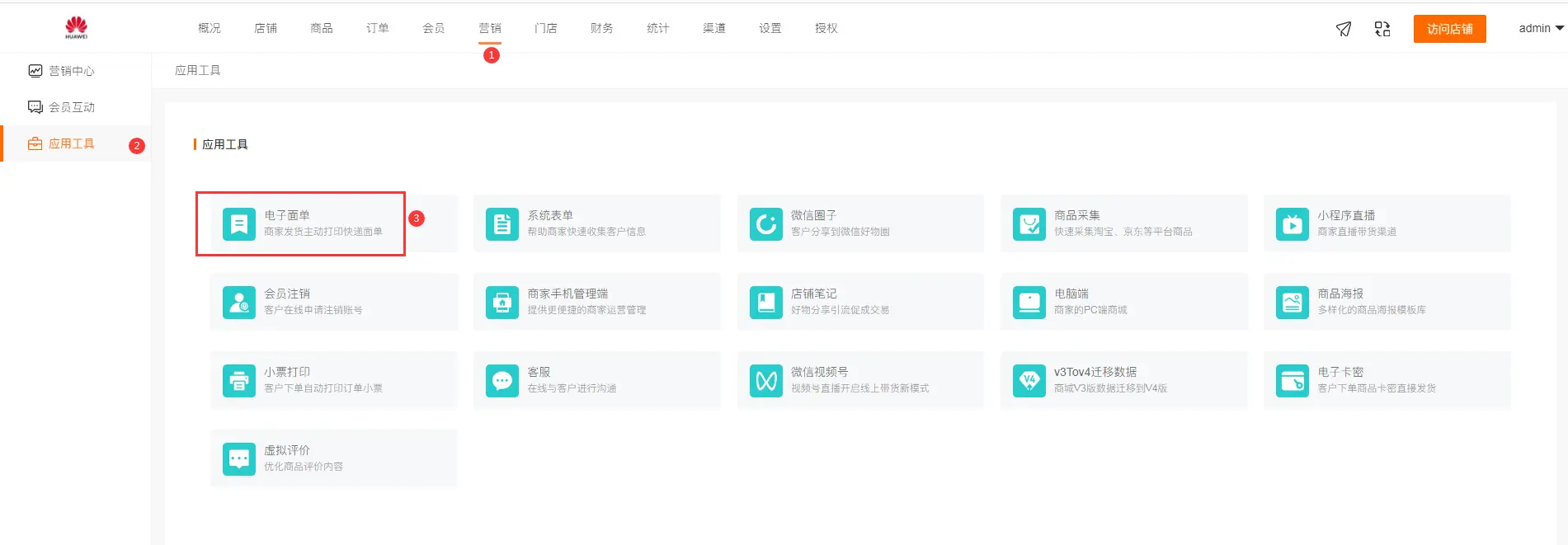Screen dimensions: 1568x545
Task: Open the 客服 chat bubble icon
Action: tap(501, 380)
